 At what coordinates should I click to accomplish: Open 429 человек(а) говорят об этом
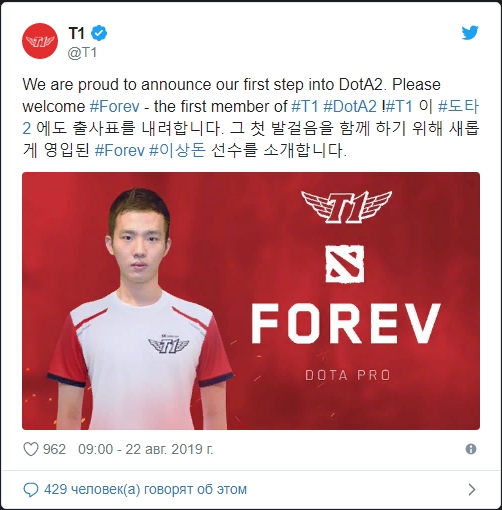pyautogui.click(x=145, y=490)
